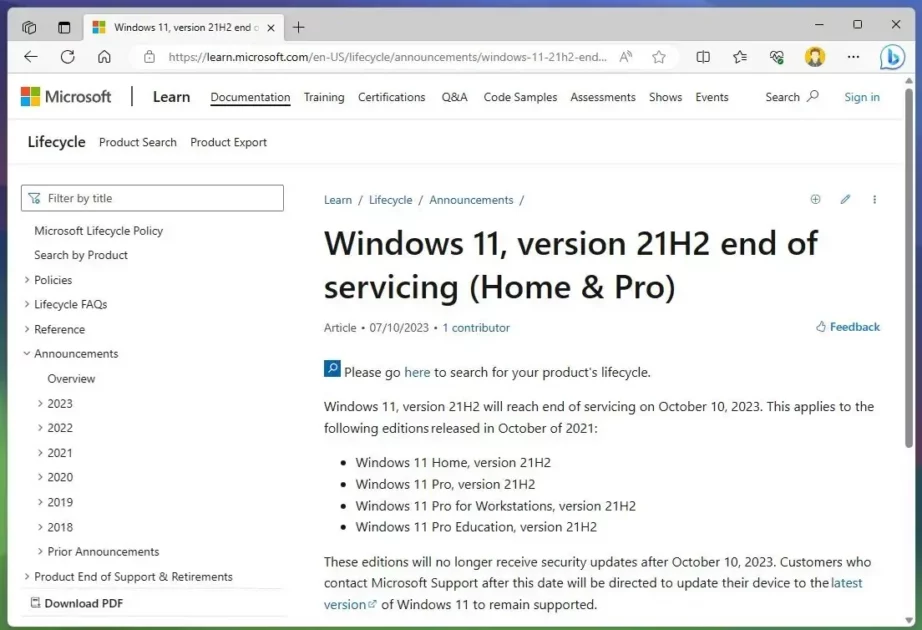Click the blue search lifecycle icon
Viewport: 922px width, 630px height.
(x=332, y=369)
